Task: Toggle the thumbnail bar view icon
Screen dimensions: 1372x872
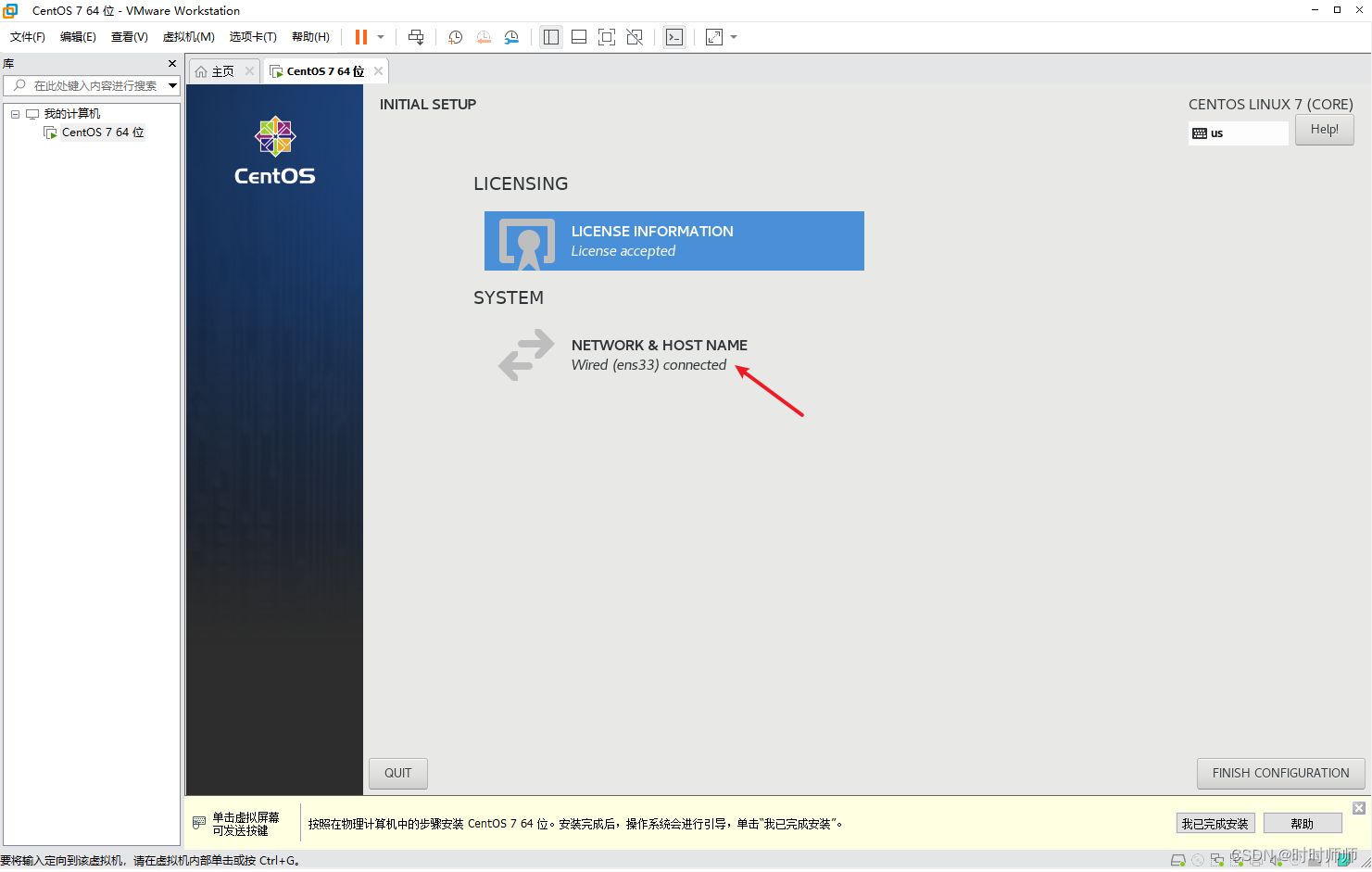Action: click(579, 37)
